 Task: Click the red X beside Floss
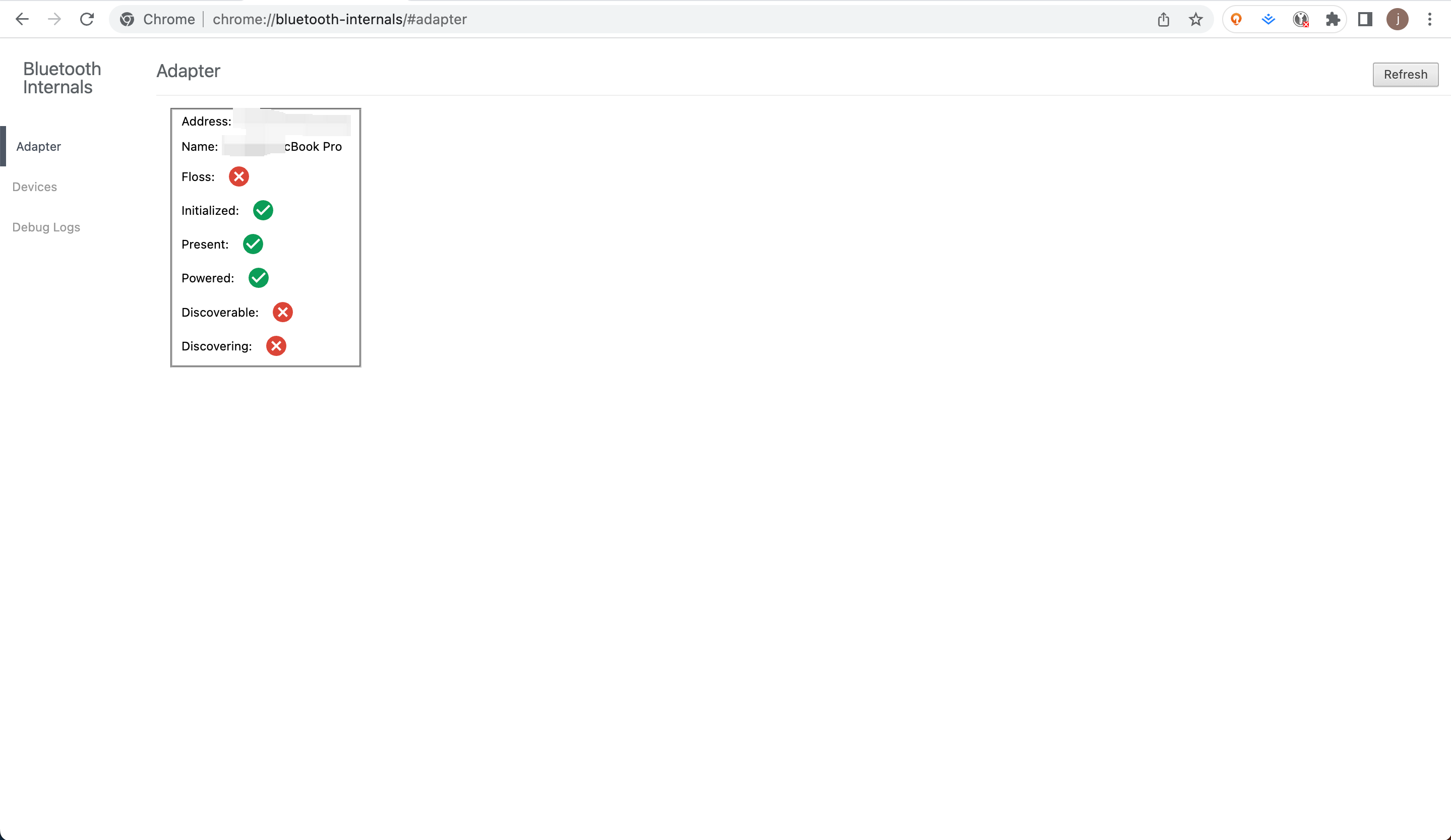238,177
